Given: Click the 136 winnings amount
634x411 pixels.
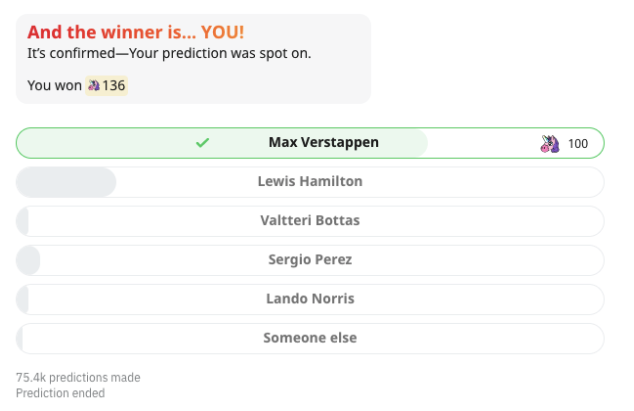Looking at the screenshot, I should click(x=114, y=86).
